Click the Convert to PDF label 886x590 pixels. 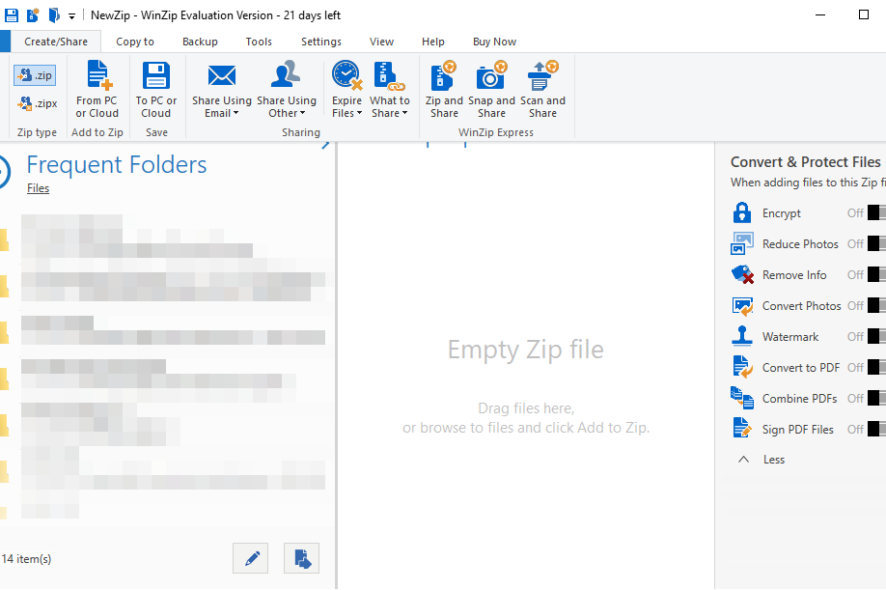801,368
